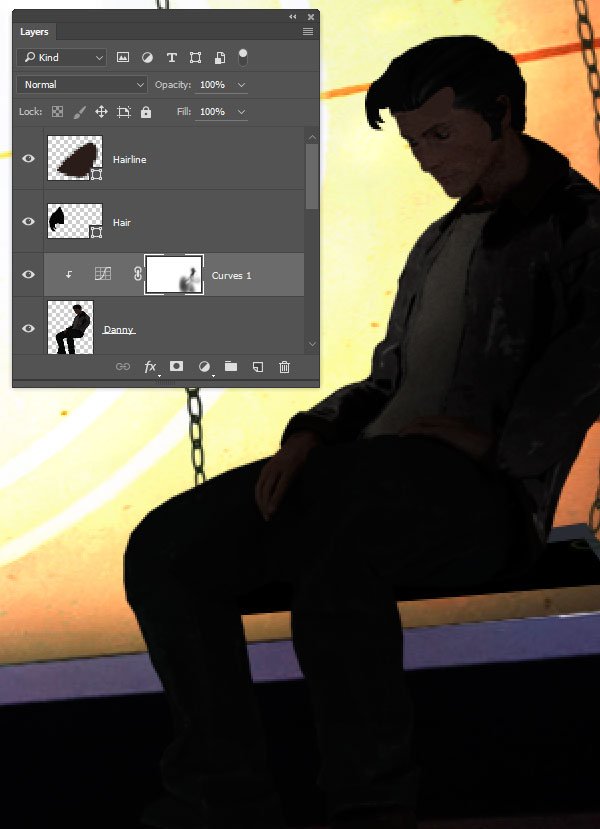Lock image pixels with brush icon
The height and width of the screenshot is (829, 600).
coord(79,112)
